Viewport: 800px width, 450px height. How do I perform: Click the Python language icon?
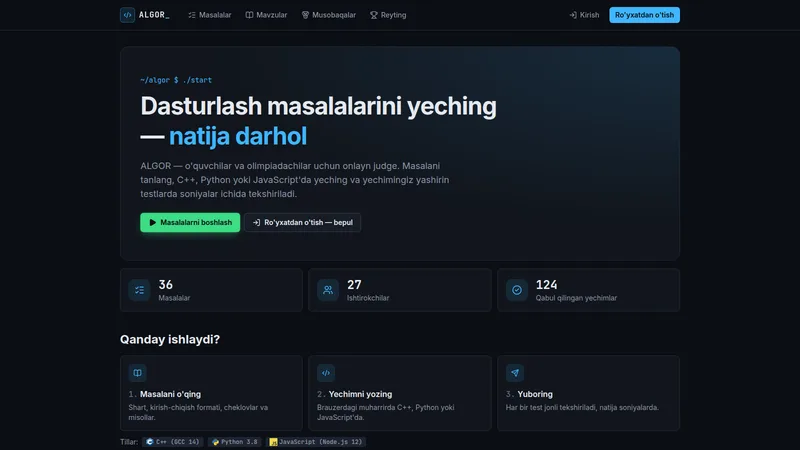pos(215,442)
